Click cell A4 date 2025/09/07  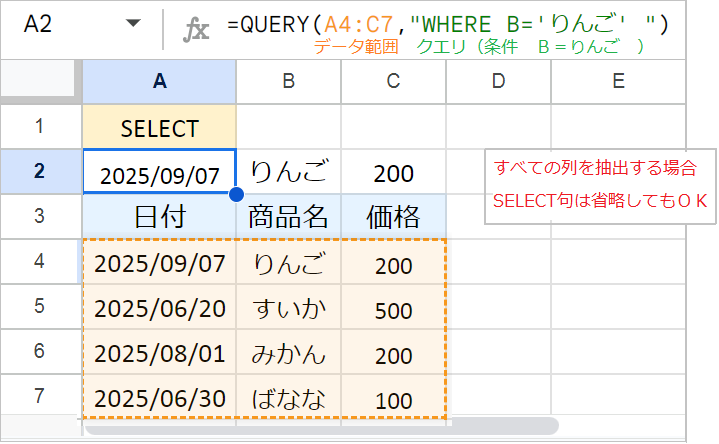pyautogui.click(x=159, y=262)
